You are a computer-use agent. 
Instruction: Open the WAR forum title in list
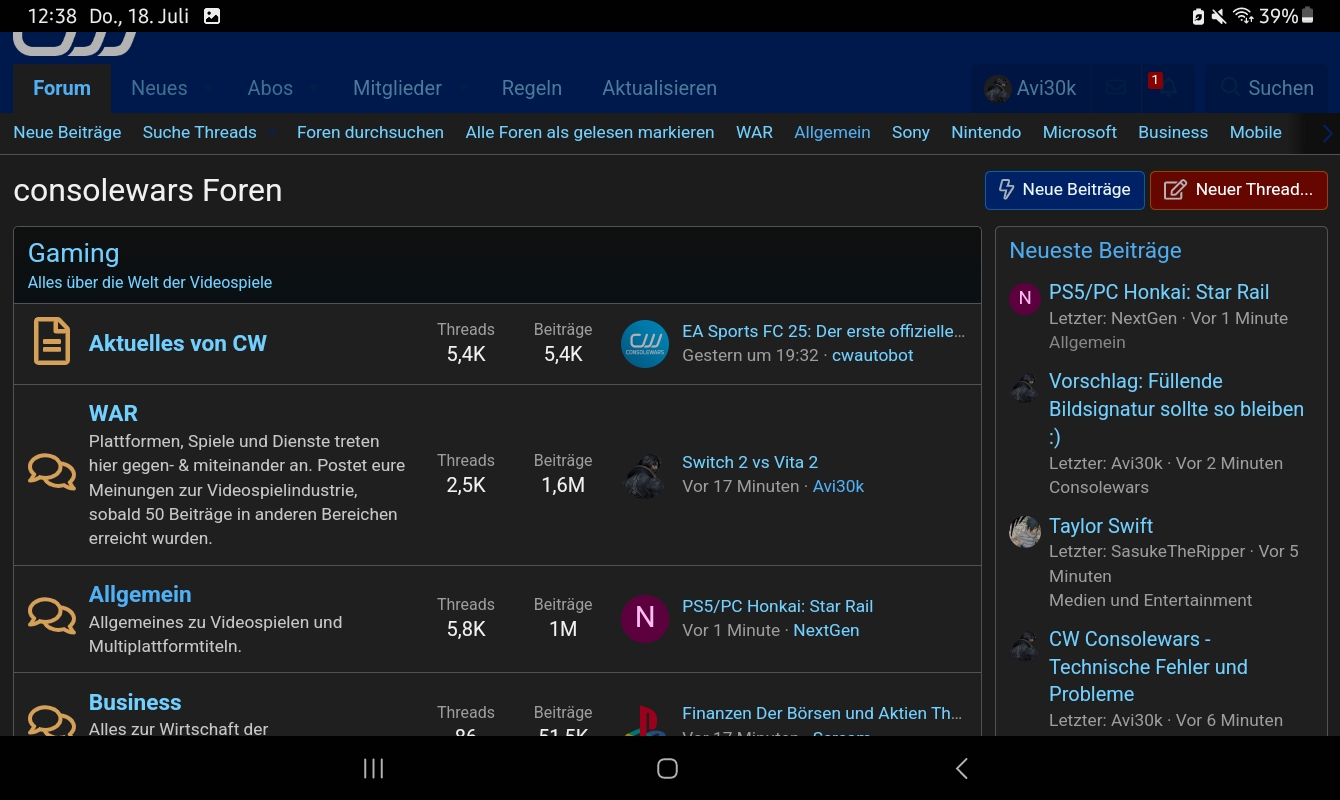tap(113, 413)
